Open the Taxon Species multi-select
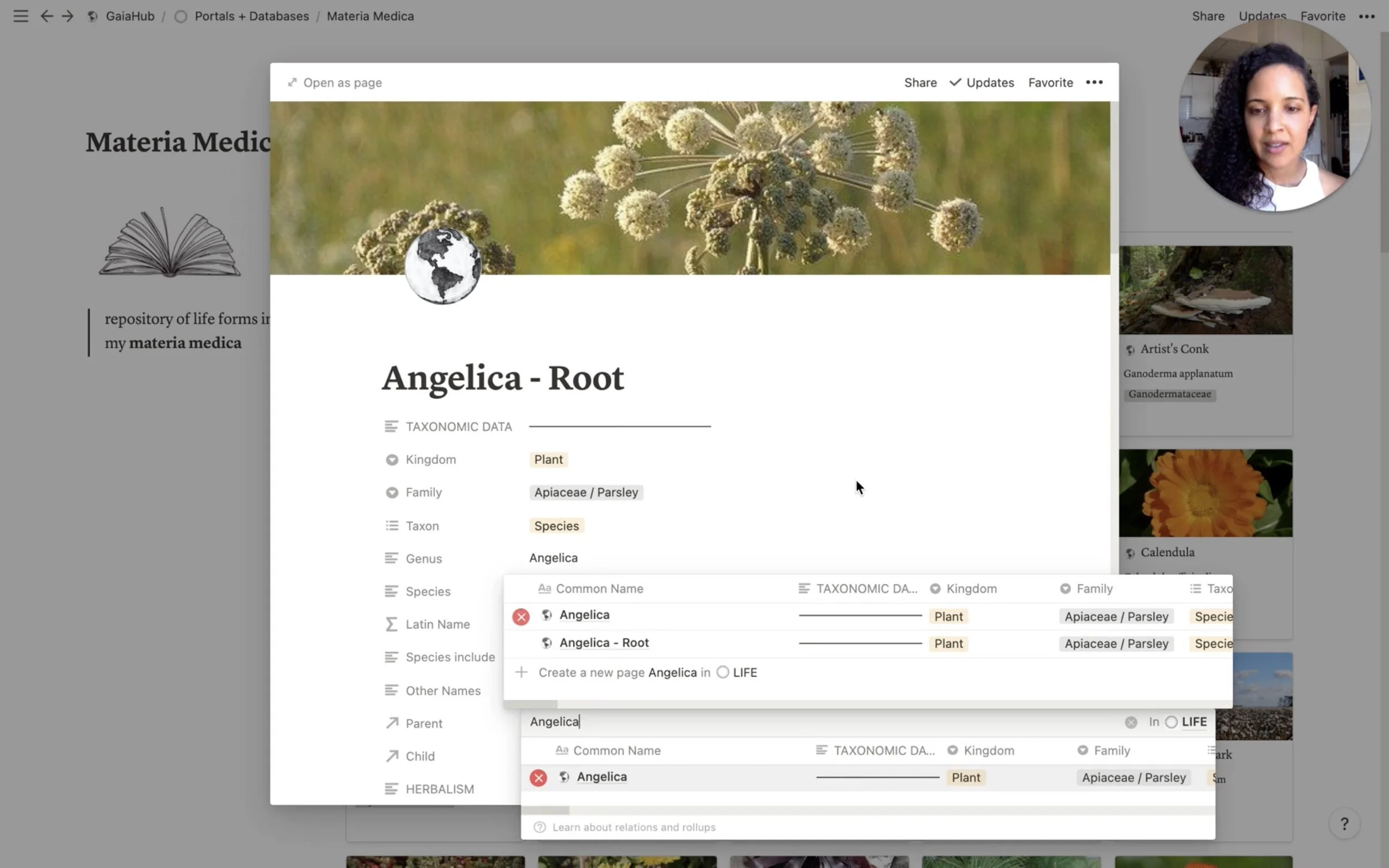The height and width of the screenshot is (868, 1389). pos(556,526)
